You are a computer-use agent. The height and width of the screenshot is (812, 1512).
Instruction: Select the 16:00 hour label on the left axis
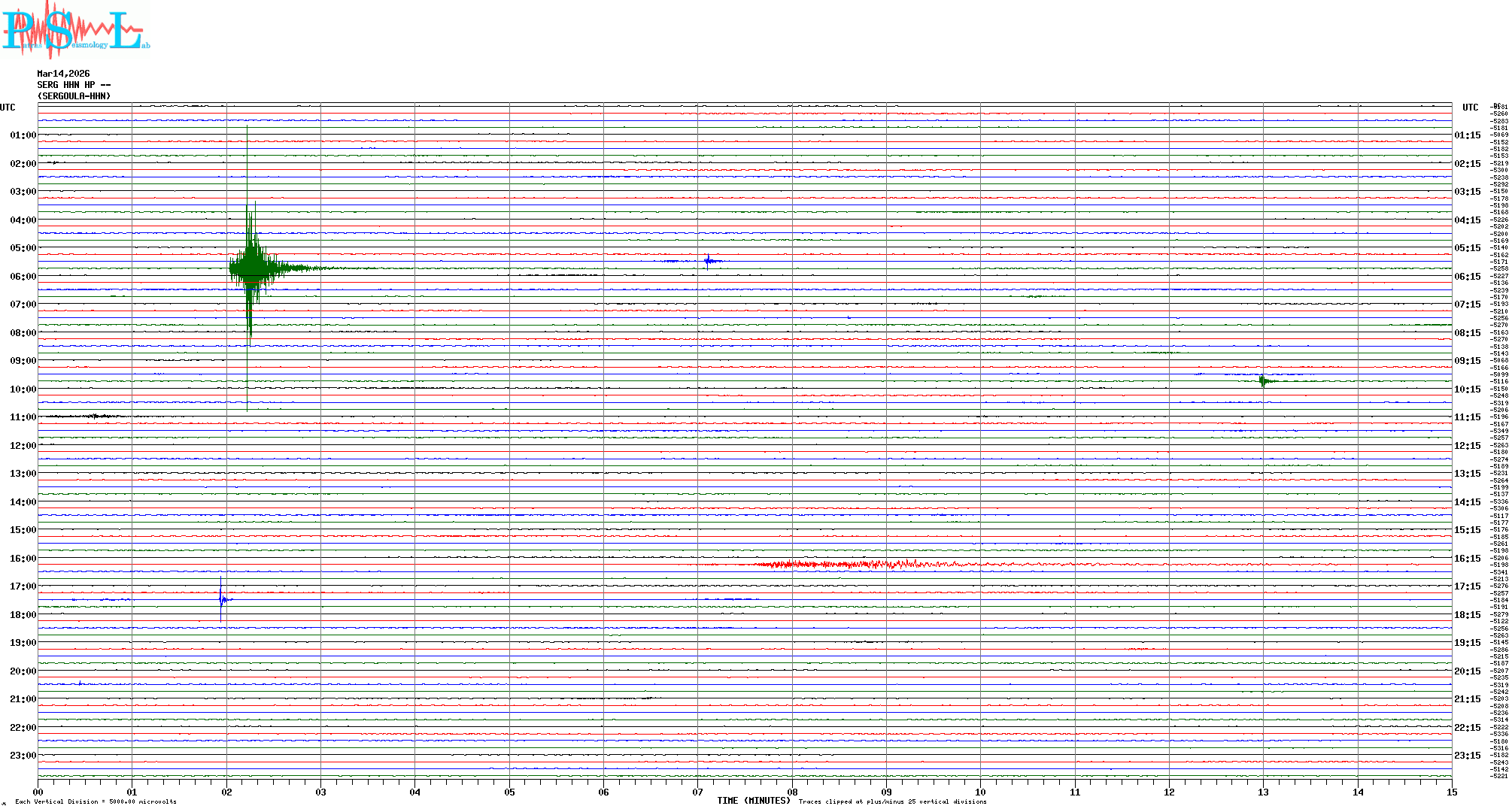23,559
